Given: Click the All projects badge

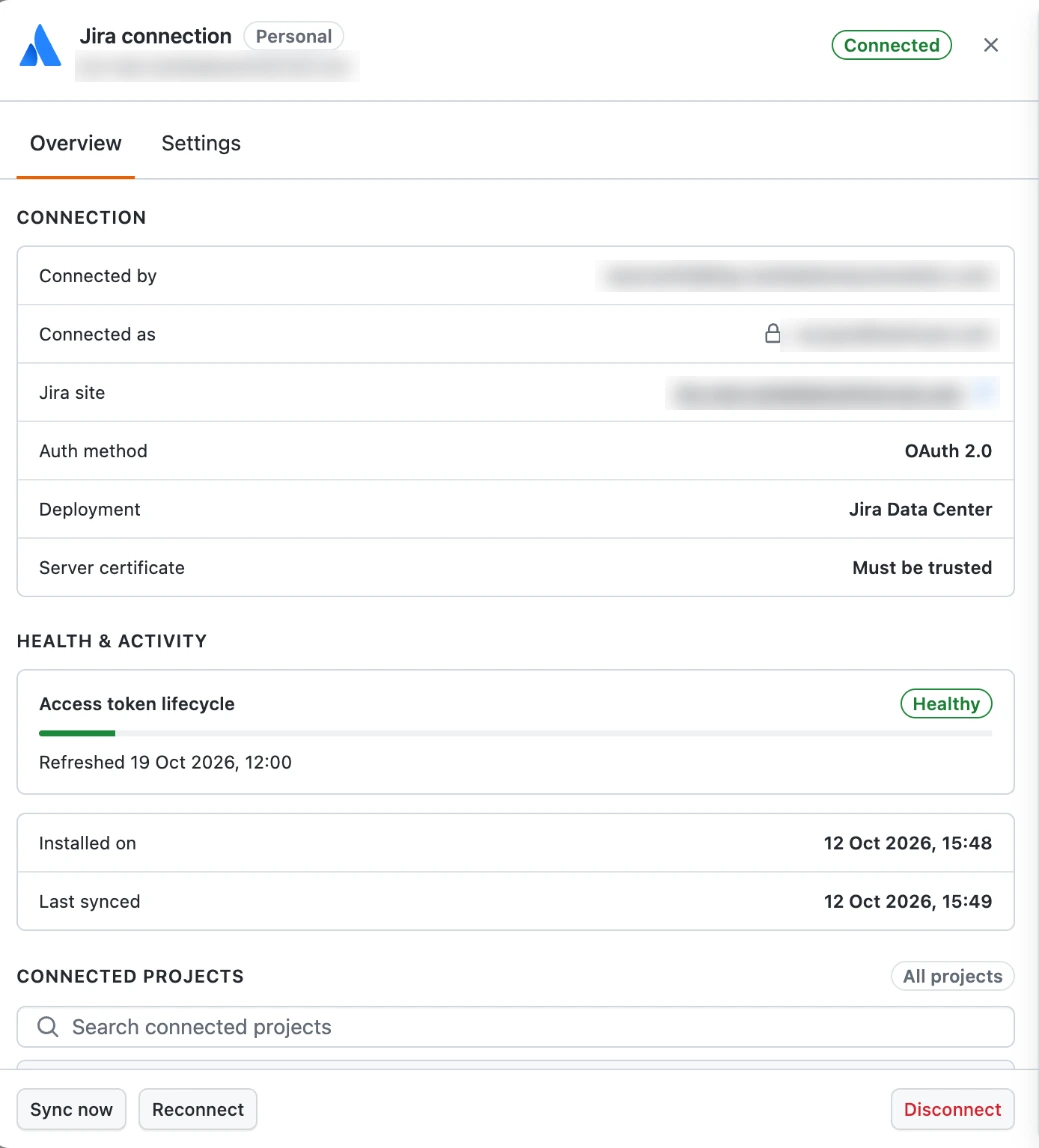Looking at the screenshot, I should click(952, 976).
